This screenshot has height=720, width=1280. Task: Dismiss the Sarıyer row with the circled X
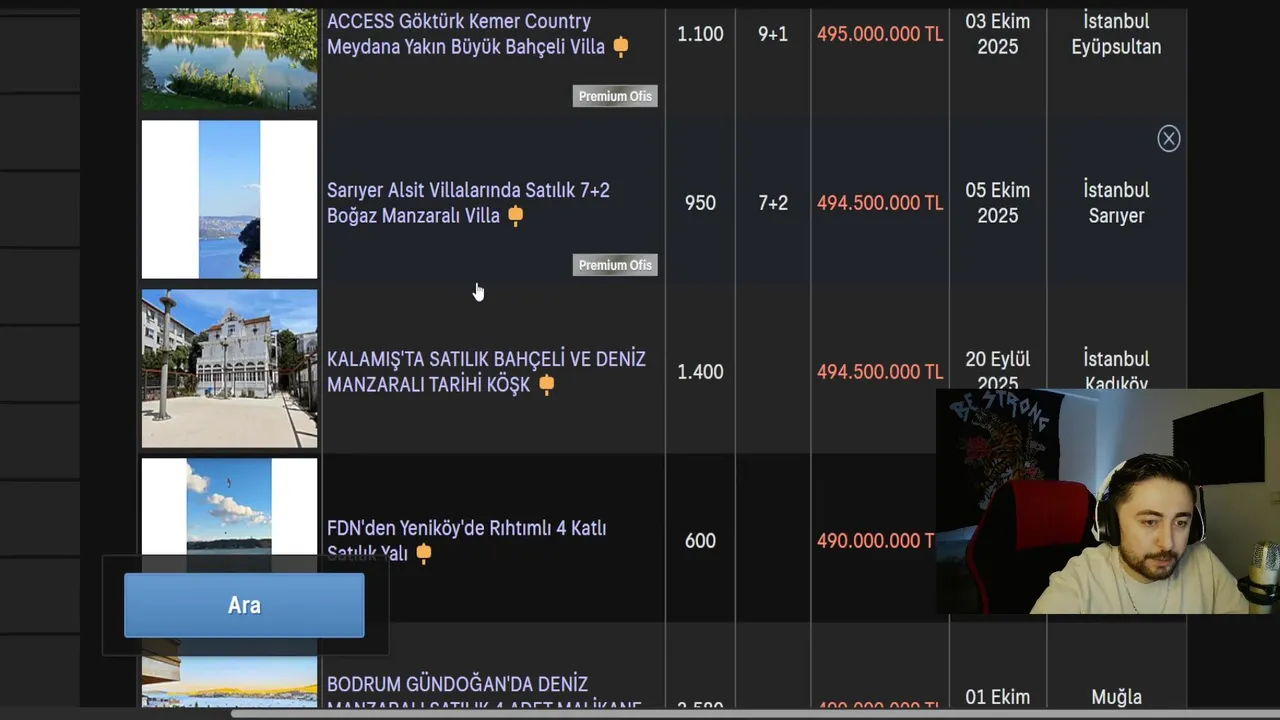(x=1168, y=139)
